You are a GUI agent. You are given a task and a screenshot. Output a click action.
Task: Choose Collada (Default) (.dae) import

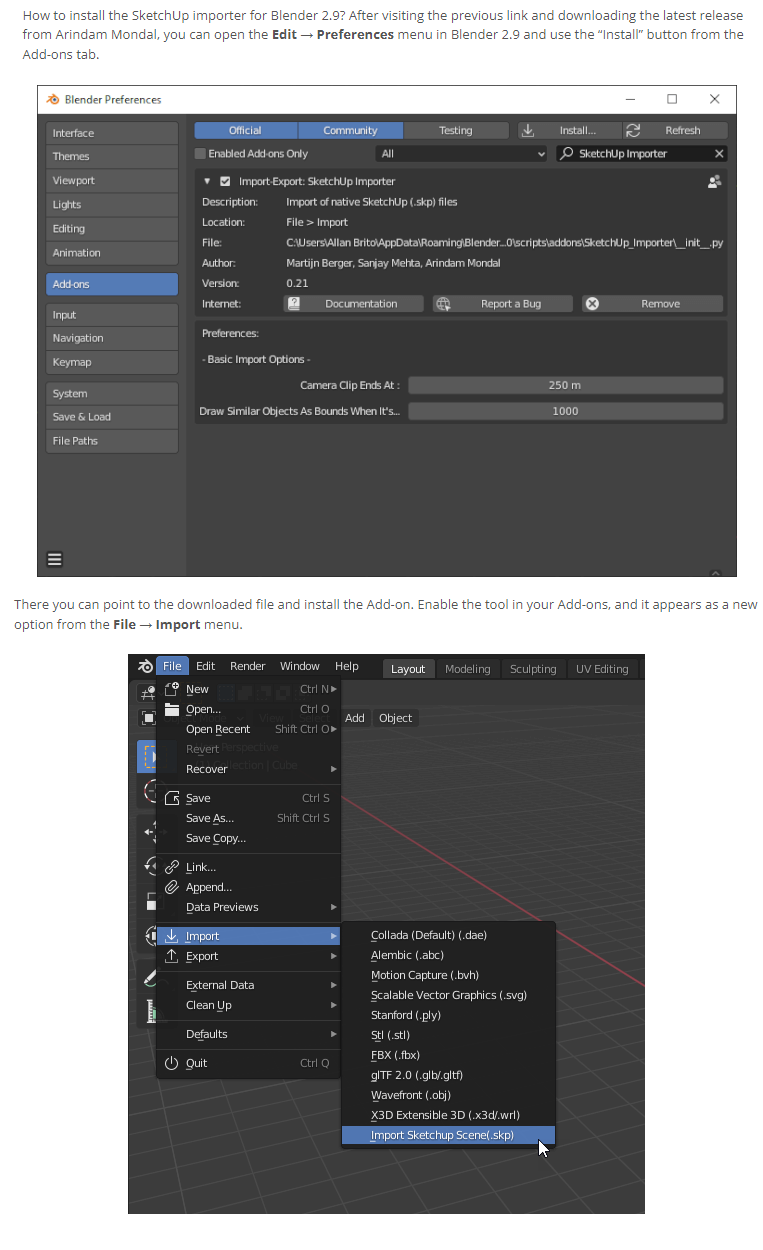coord(448,935)
